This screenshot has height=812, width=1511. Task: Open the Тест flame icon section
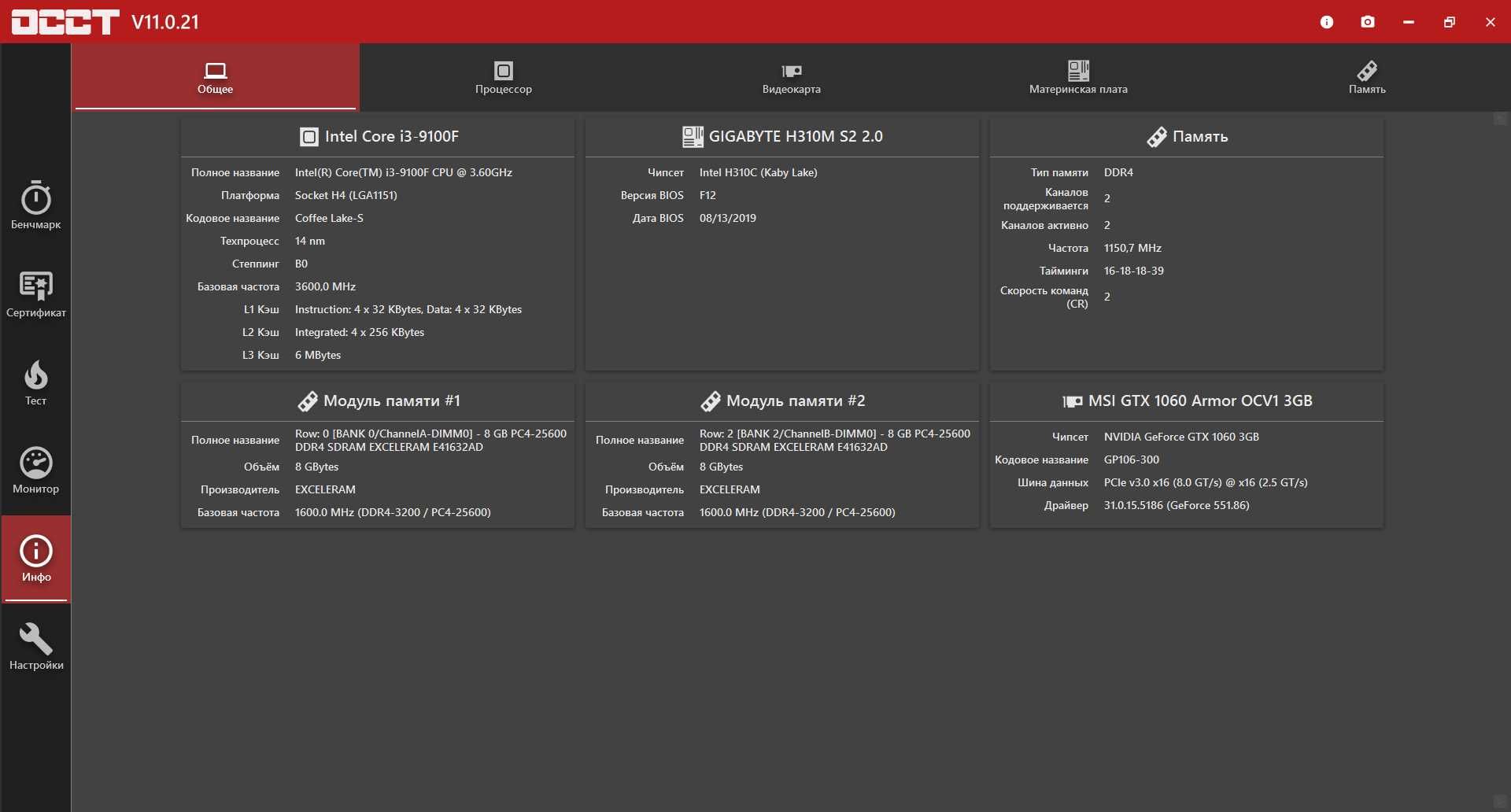click(35, 382)
